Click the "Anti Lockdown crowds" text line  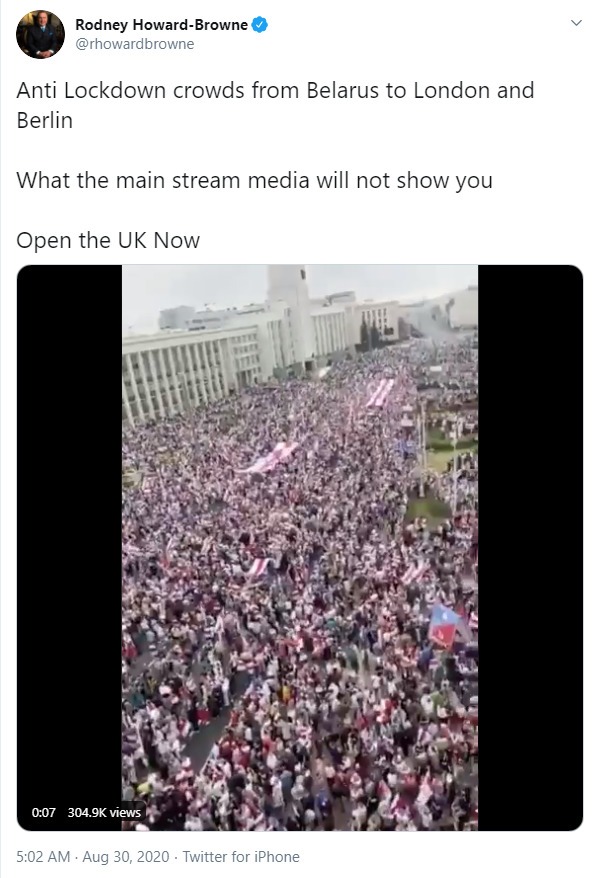(275, 91)
